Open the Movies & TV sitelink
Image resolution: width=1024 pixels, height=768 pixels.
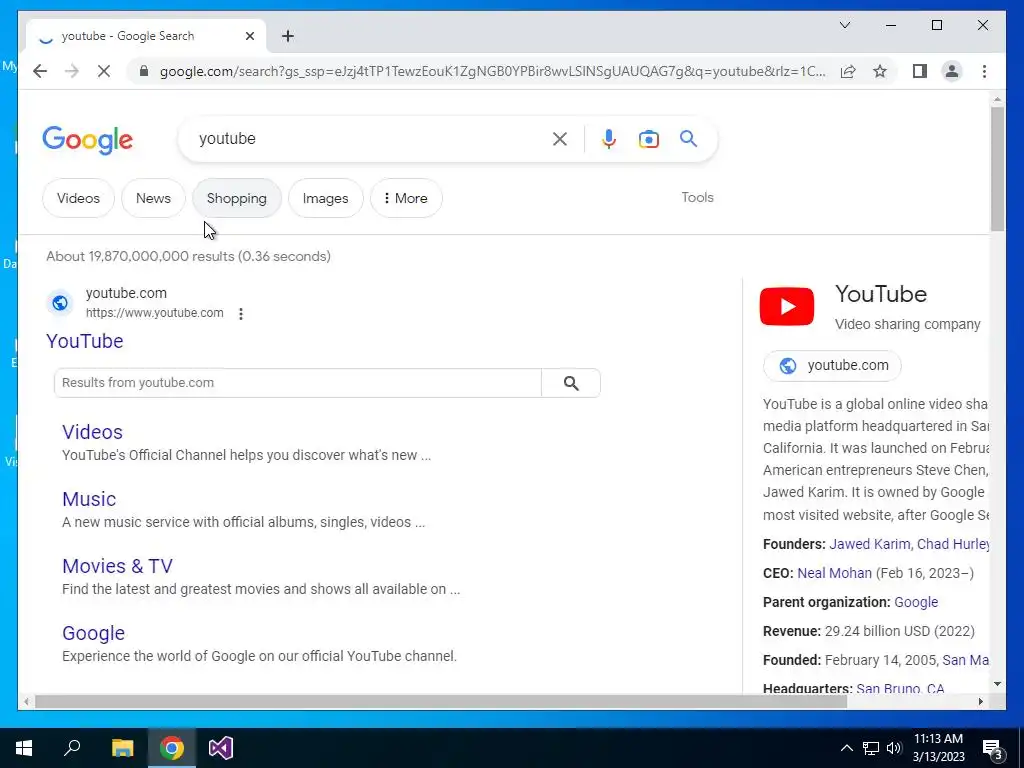118,566
